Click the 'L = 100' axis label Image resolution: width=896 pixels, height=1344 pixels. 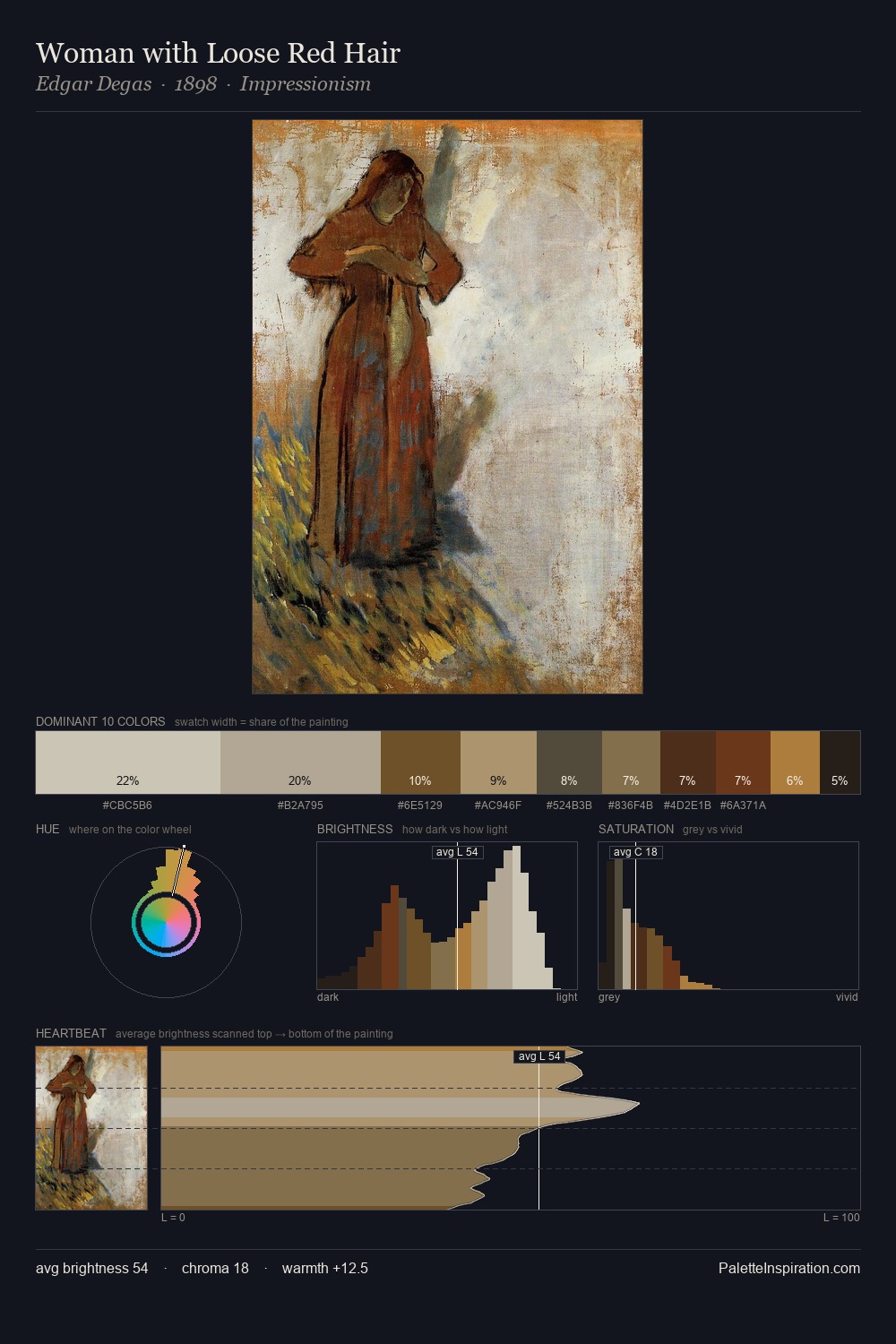click(x=841, y=1218)
